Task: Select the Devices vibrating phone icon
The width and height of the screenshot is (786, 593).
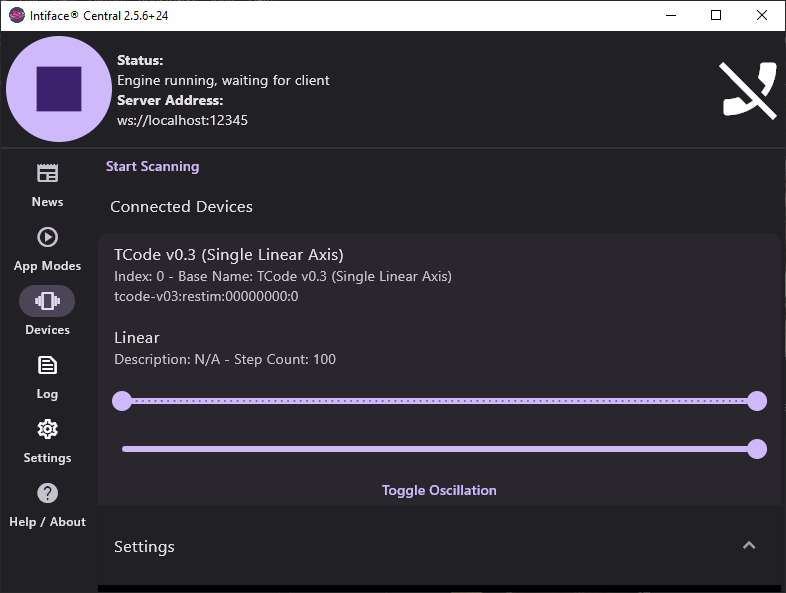Action: pyautogui.click(x=47, y=301)
